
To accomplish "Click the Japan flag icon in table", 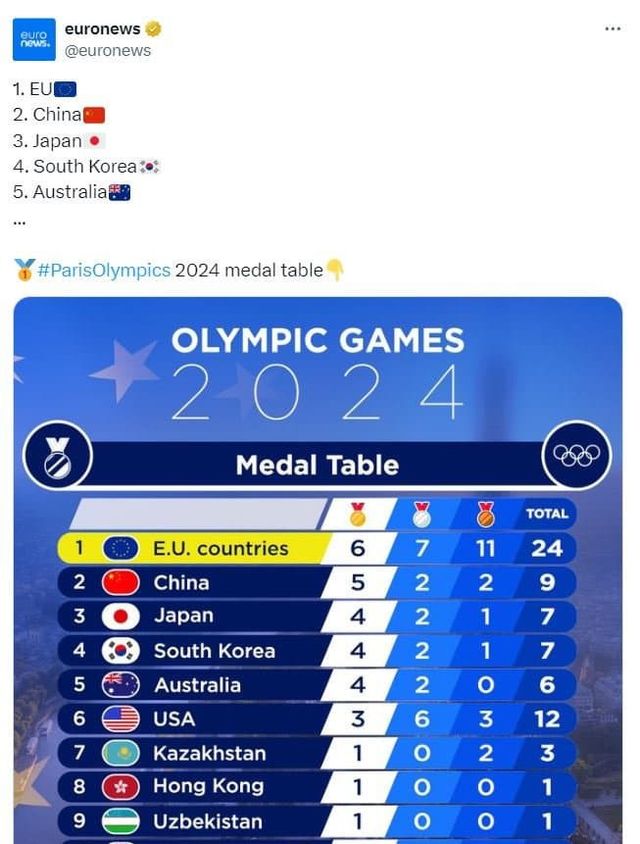I will click(x=120, y=616).
